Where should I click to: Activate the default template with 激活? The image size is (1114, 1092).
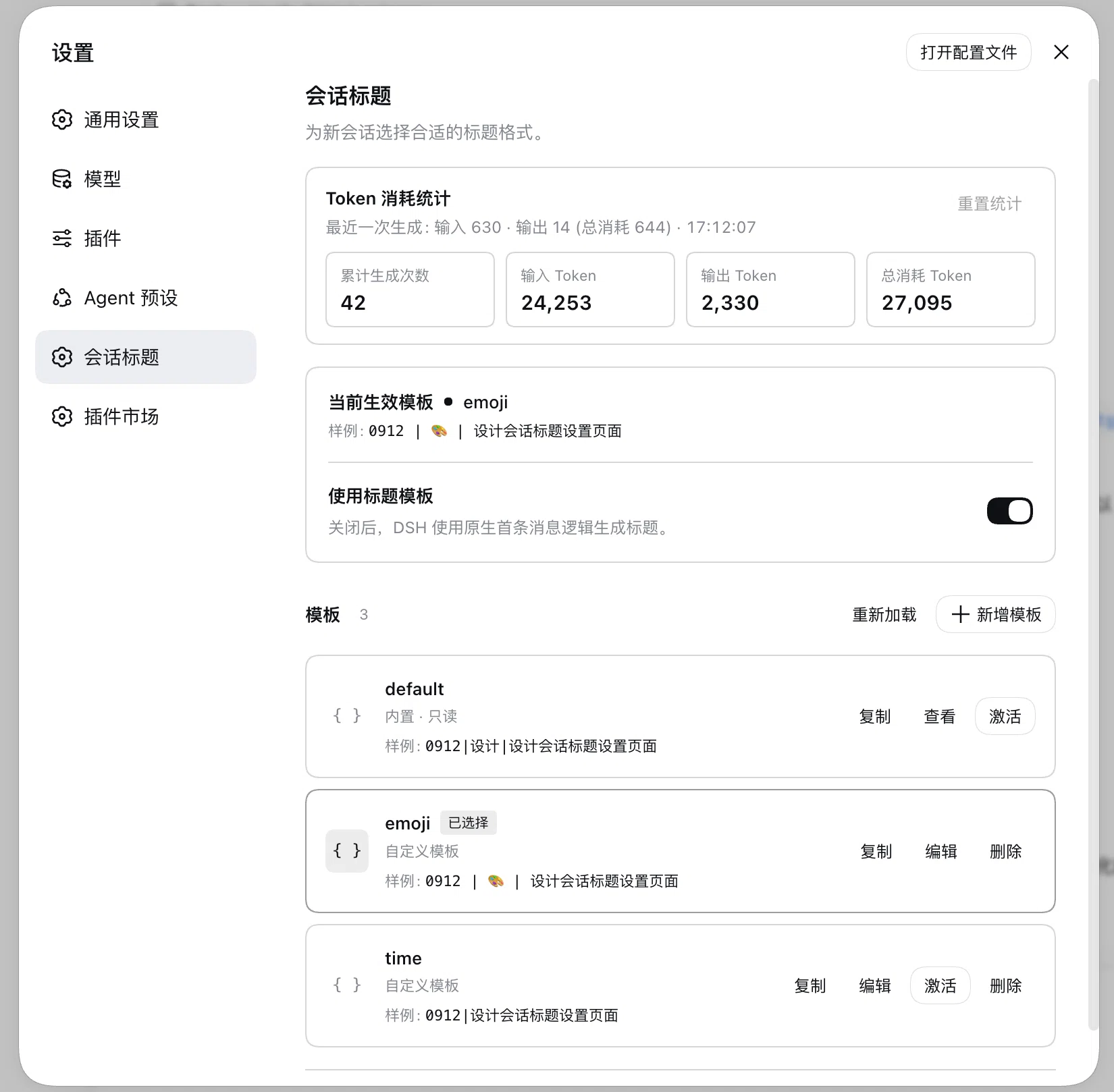coord(1005,716)
